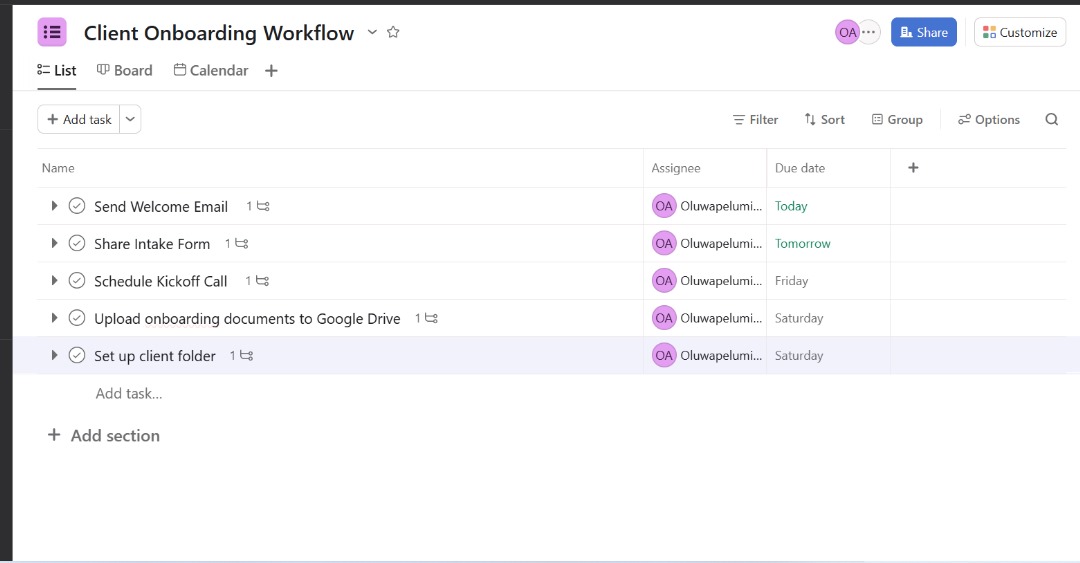The width and height of the screenshot is (1080, 563).
Task: Click assignee avatar for Set up client folder
Action: click(664, 356)
